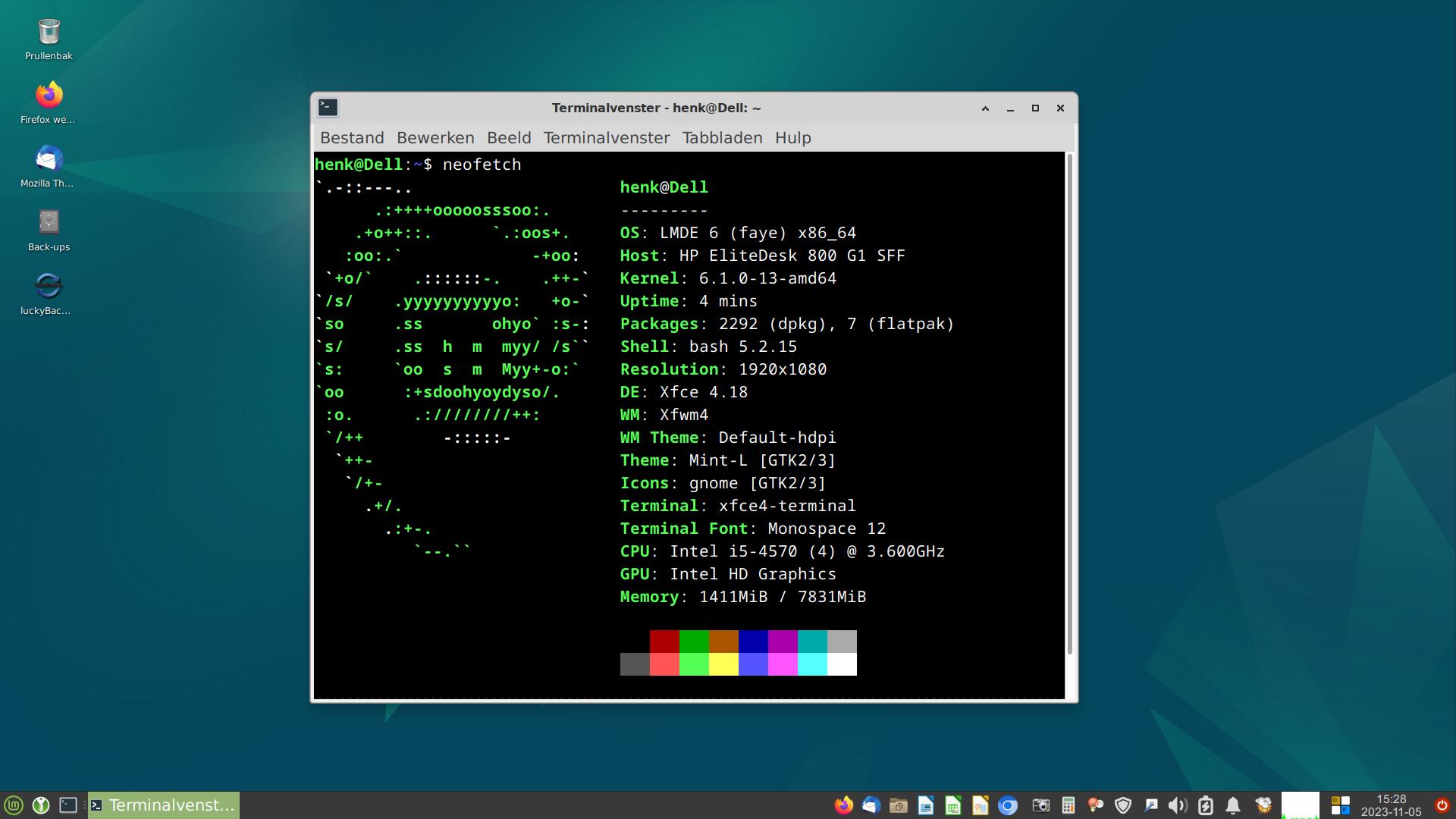
Task: Click the terminal vertical scrollbar
Action: pyautogui.click(x=1070, y=403)
